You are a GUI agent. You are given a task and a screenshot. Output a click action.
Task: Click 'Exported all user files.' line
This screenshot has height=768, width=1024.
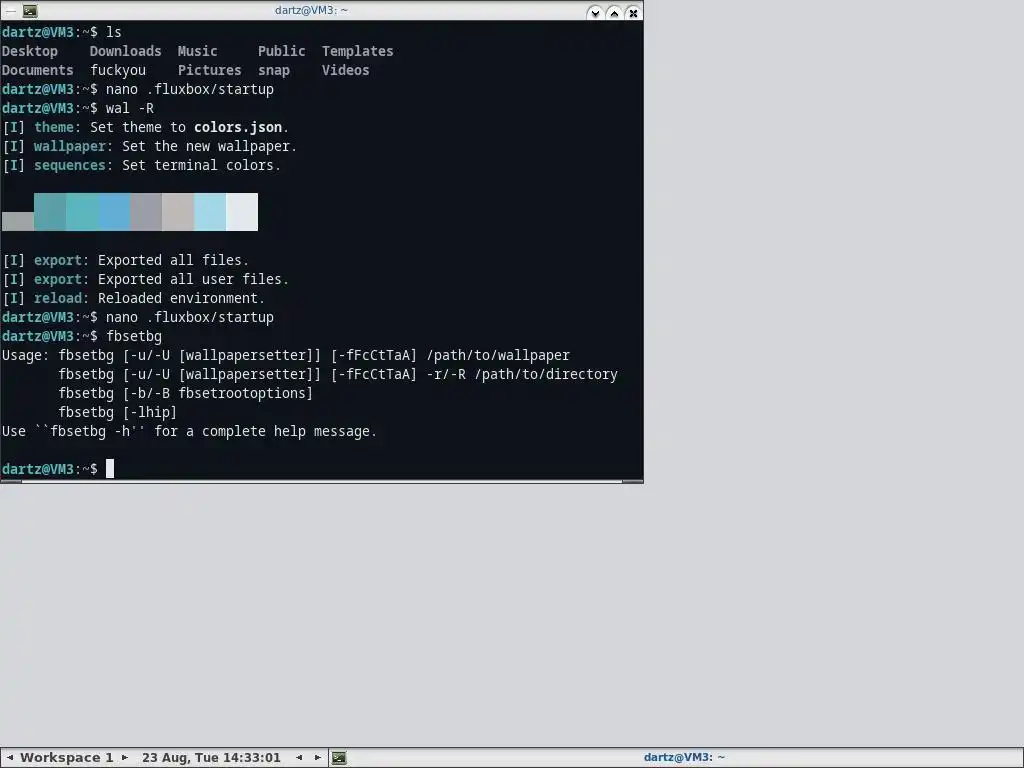193,280
